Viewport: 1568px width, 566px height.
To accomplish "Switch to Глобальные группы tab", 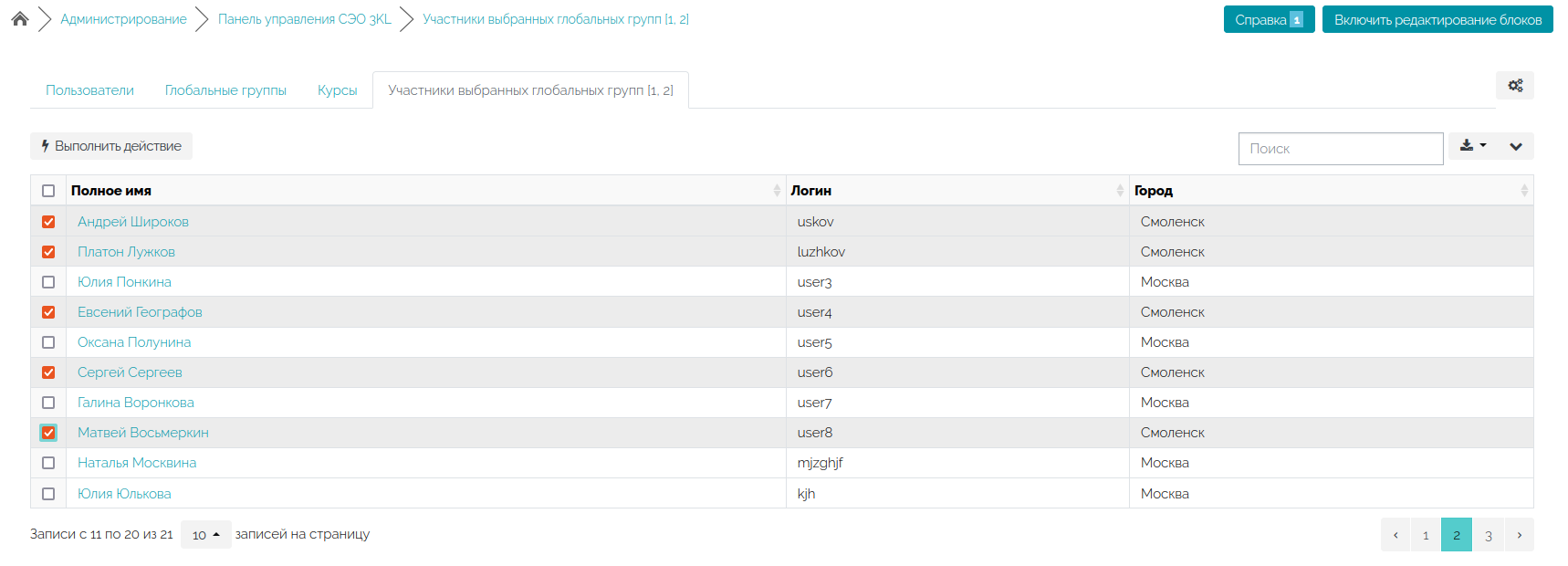I will pyautogui.click(x=225, y=90).
